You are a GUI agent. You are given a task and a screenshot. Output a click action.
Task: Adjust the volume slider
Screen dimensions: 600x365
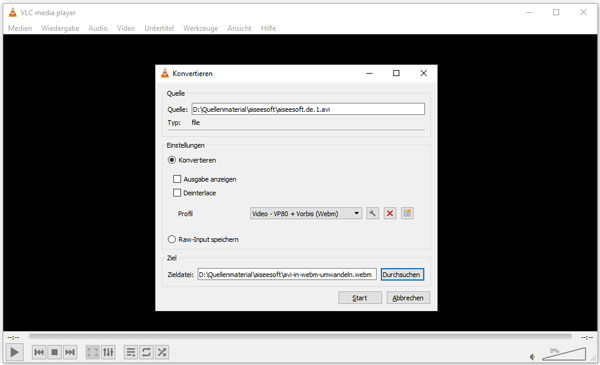(x=564, y=354)
